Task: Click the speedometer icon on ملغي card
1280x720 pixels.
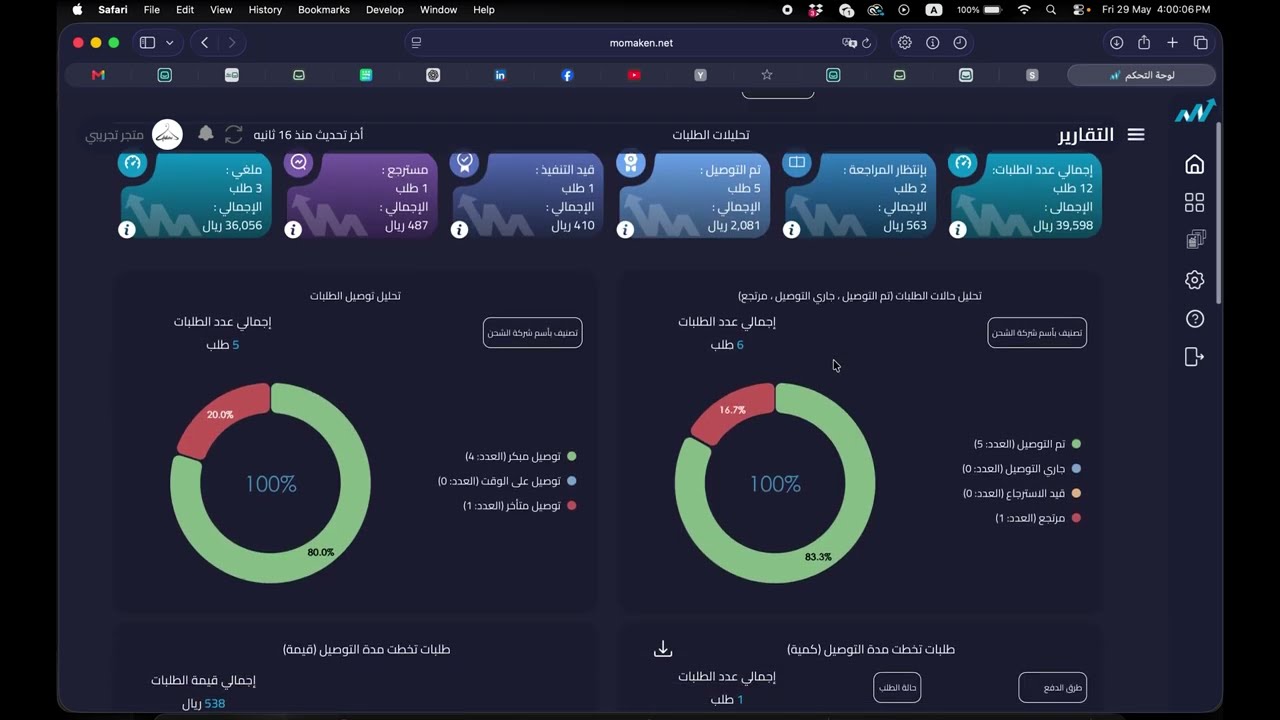Action: click(133, 163)
